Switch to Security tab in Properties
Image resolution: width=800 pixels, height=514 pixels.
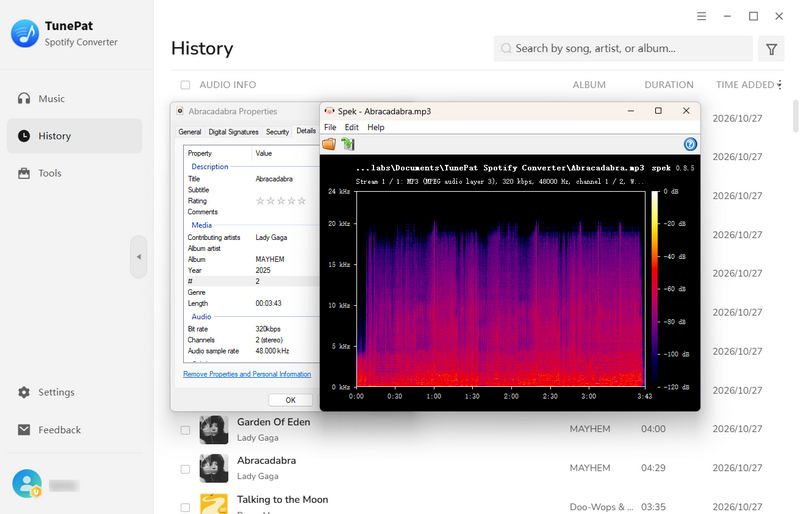click(278, 132)
